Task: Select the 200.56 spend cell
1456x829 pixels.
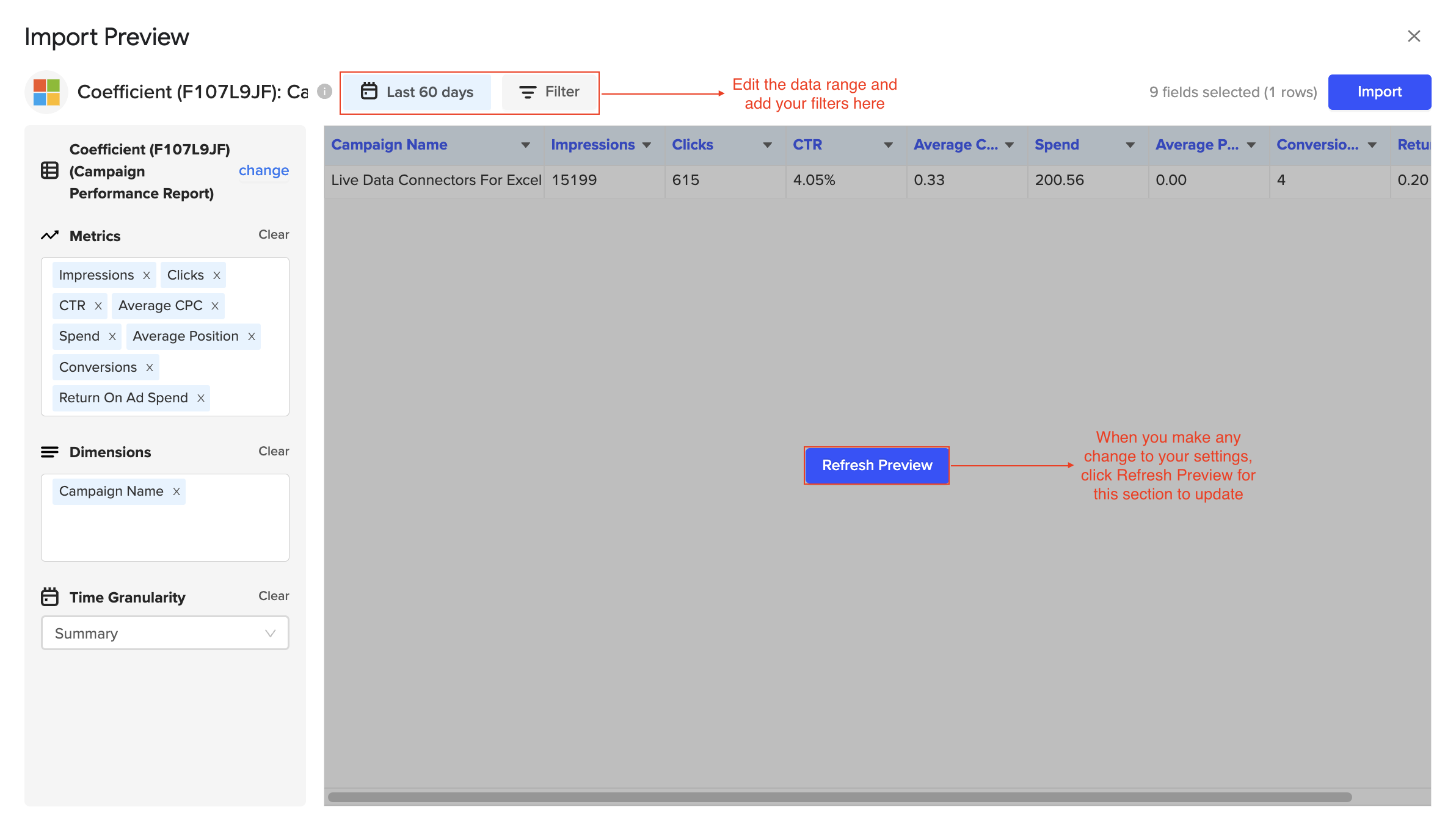Action: 1088,181
